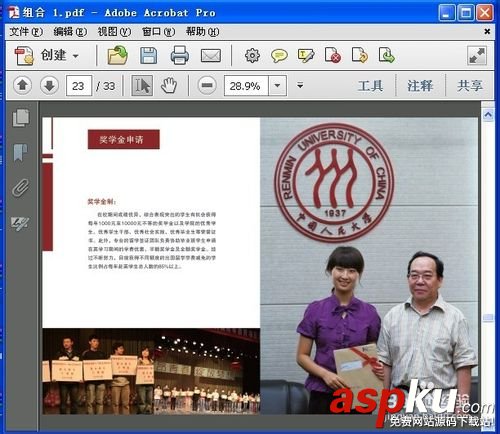Screen dimensions: 500x434
Task: Expand the 创建 dropdown arrow
Action: tap(76, 56)
